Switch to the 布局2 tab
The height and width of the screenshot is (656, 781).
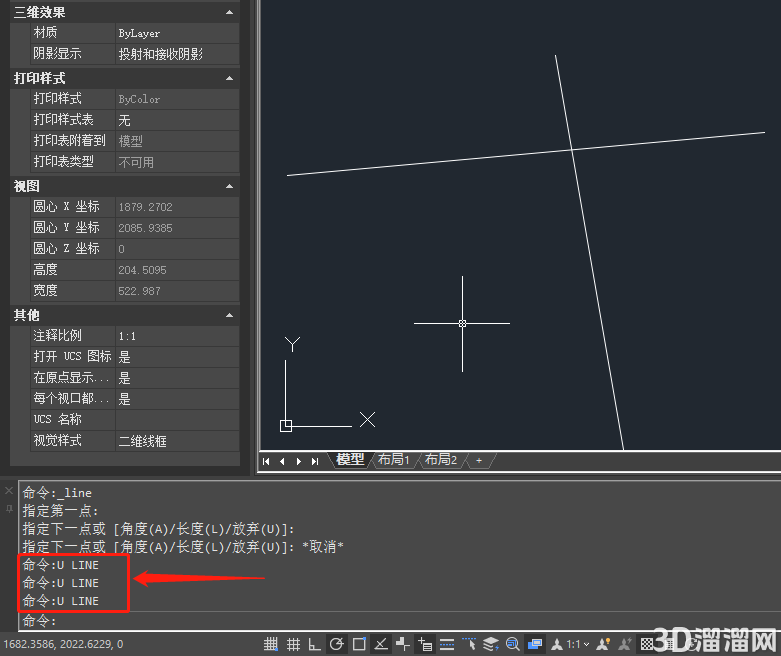[441, 459]
